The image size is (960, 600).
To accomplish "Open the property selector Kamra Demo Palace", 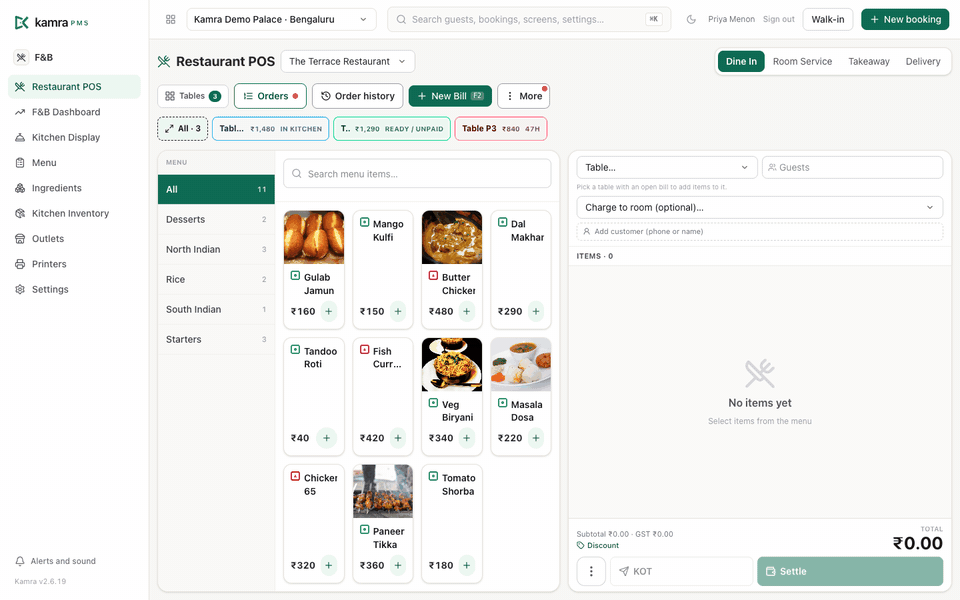I will pyautogui.click(x=282, y=20).
